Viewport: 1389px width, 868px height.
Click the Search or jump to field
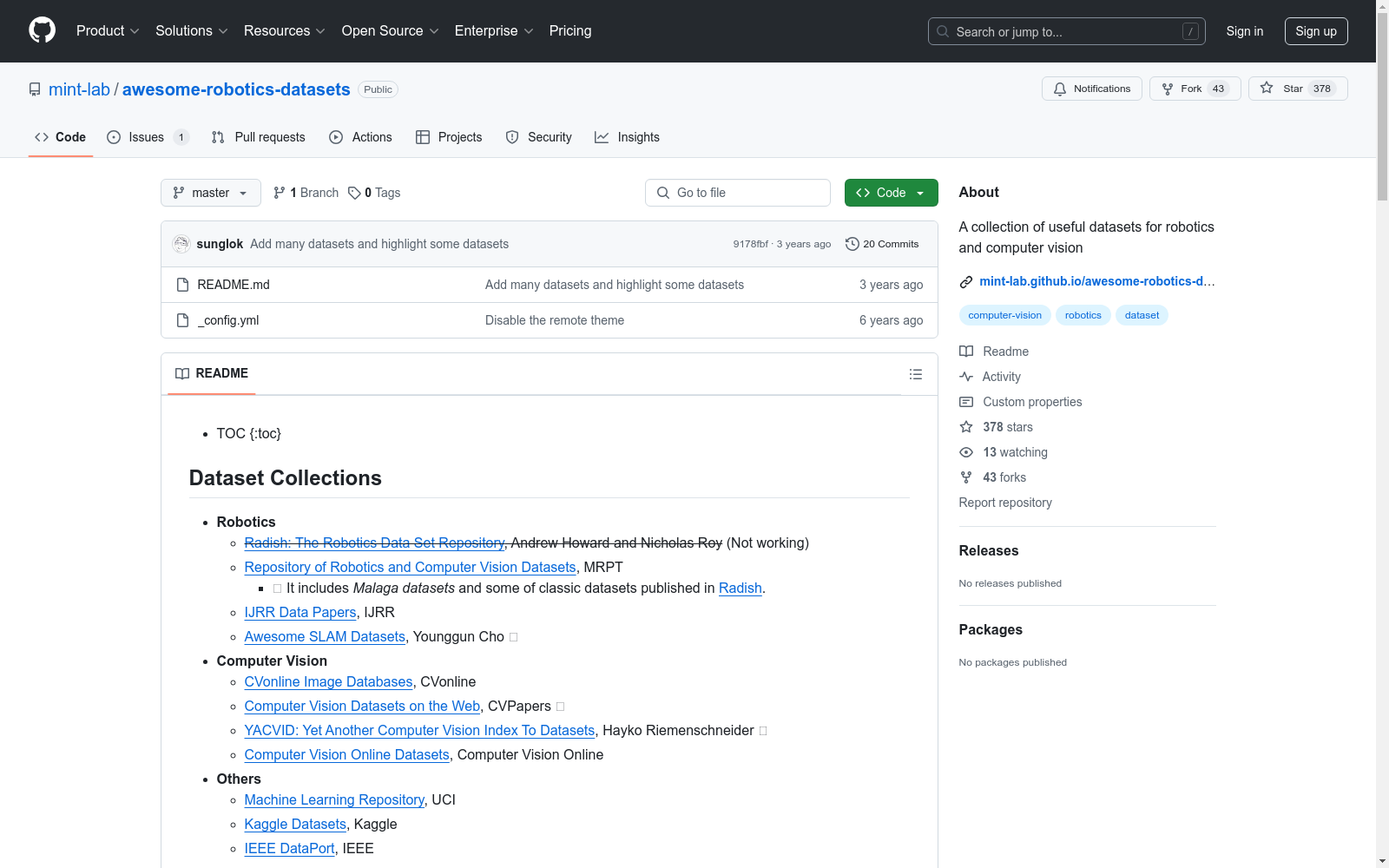coord(1067,31)
